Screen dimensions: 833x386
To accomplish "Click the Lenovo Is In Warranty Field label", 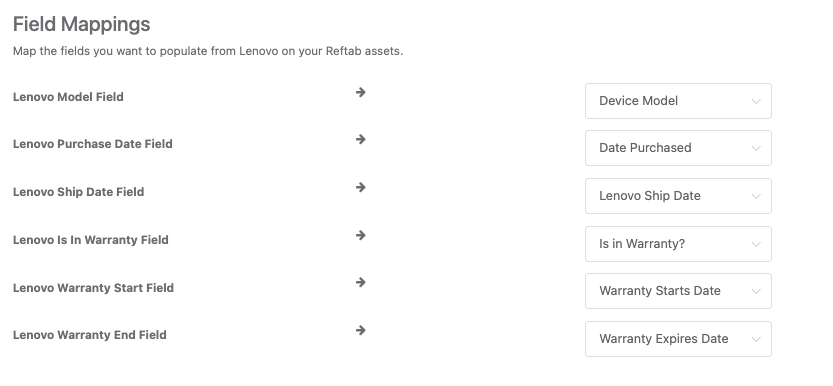I will click(91, 239).
